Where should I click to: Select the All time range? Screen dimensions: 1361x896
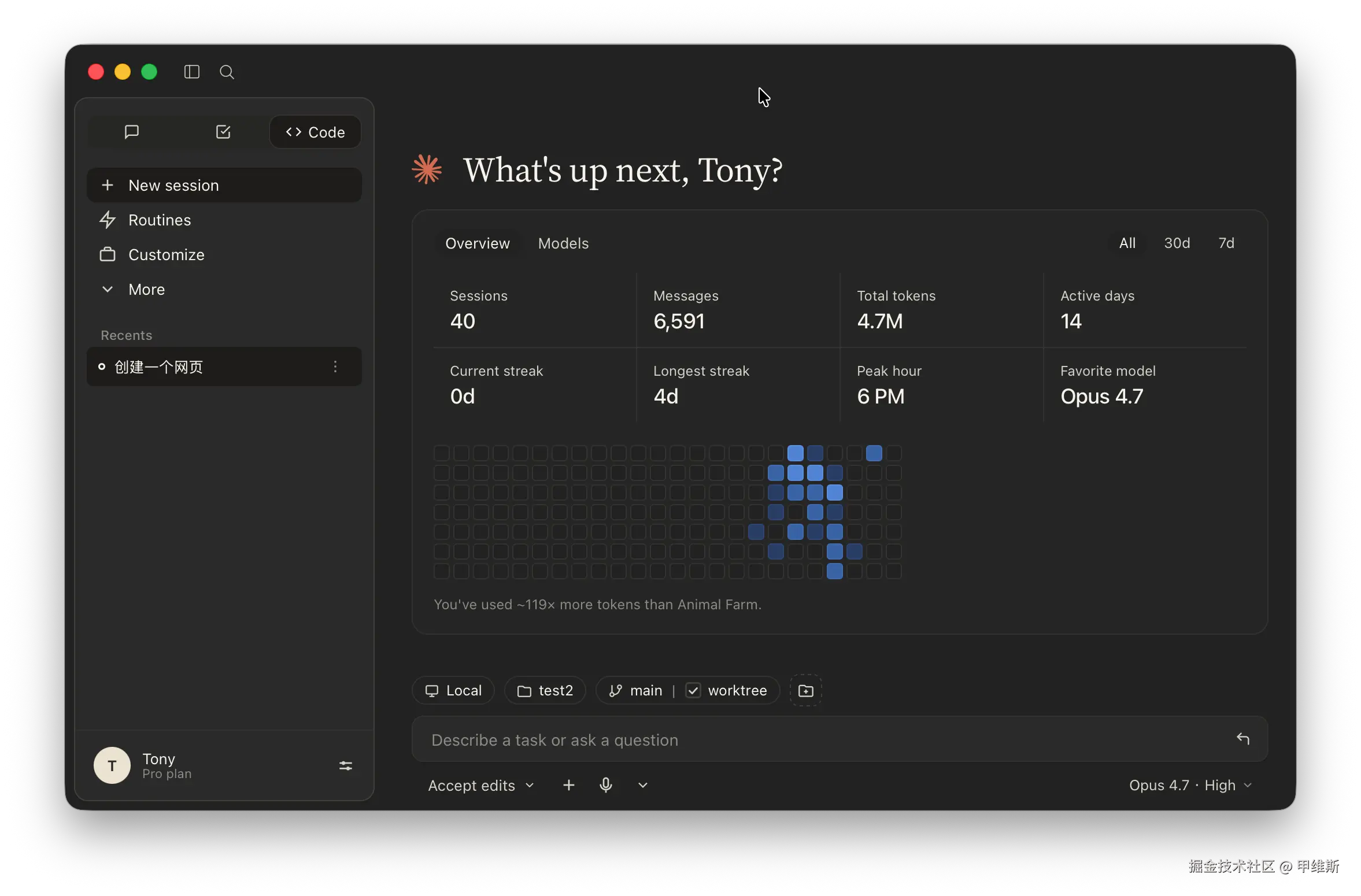click(x=1127, y=243)
